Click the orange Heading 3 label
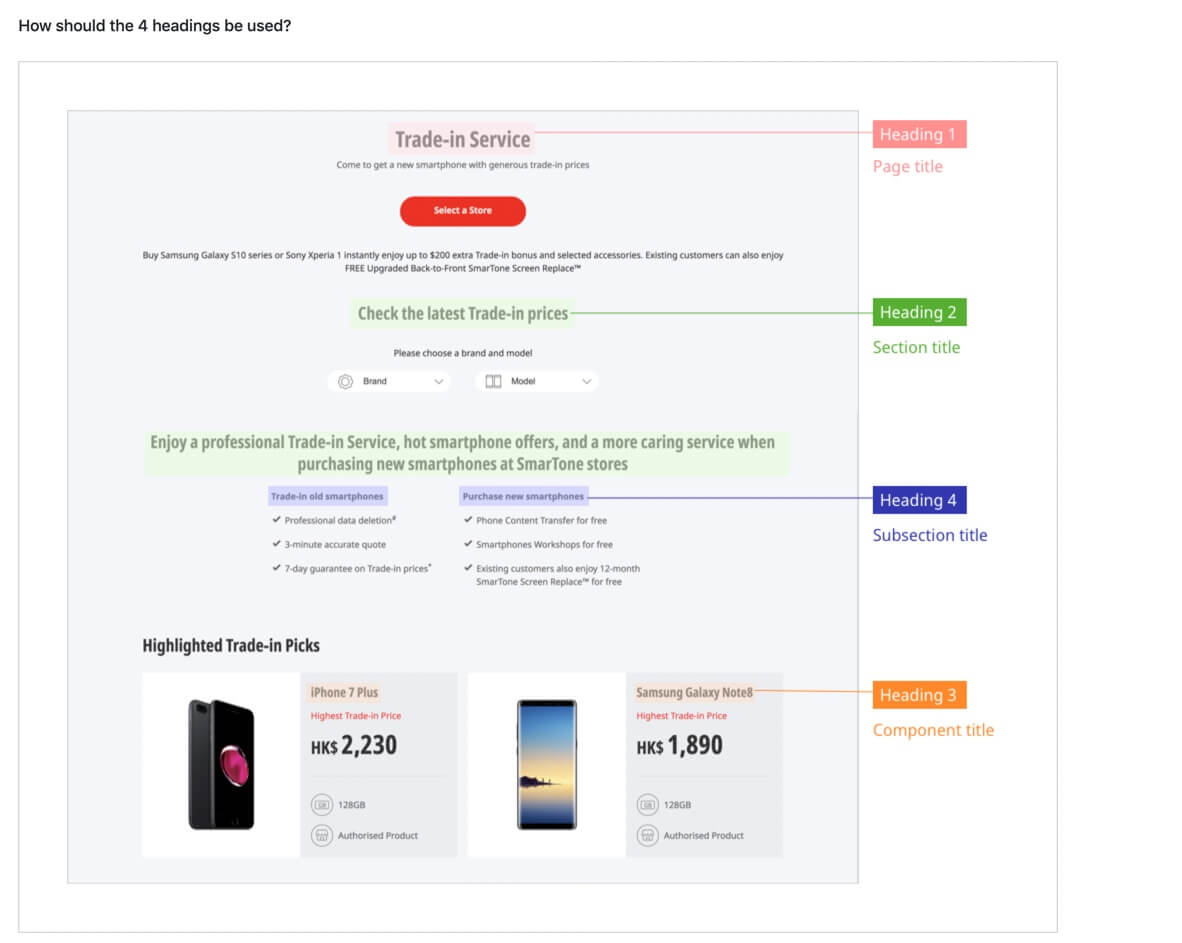 tap(918, 695)
